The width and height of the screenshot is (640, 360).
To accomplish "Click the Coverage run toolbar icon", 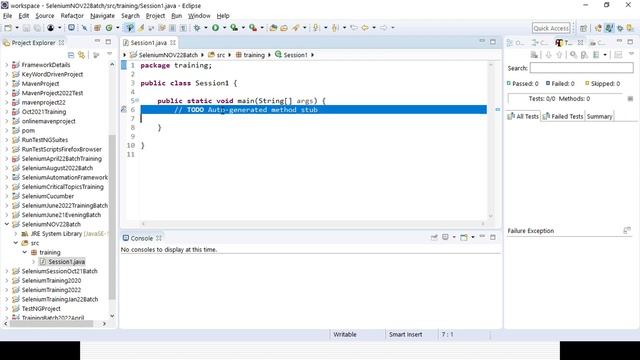I will coord(234,28).
